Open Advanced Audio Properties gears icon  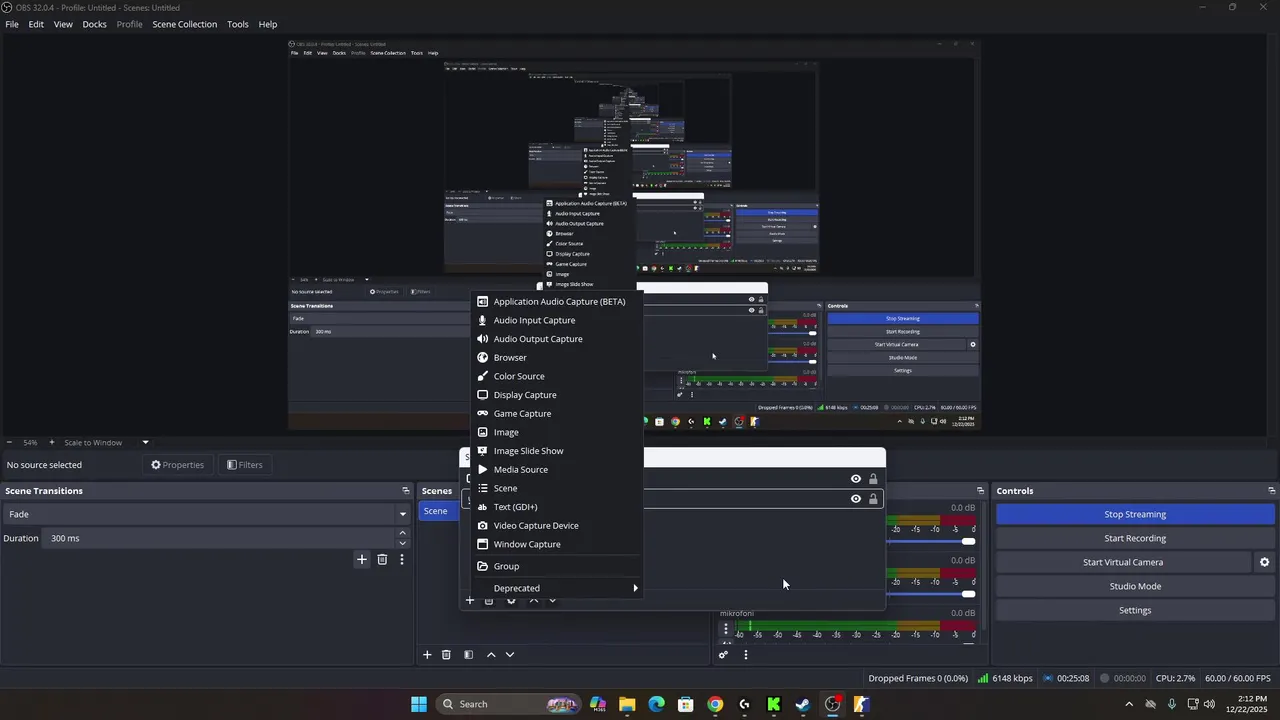click(724, 655)
